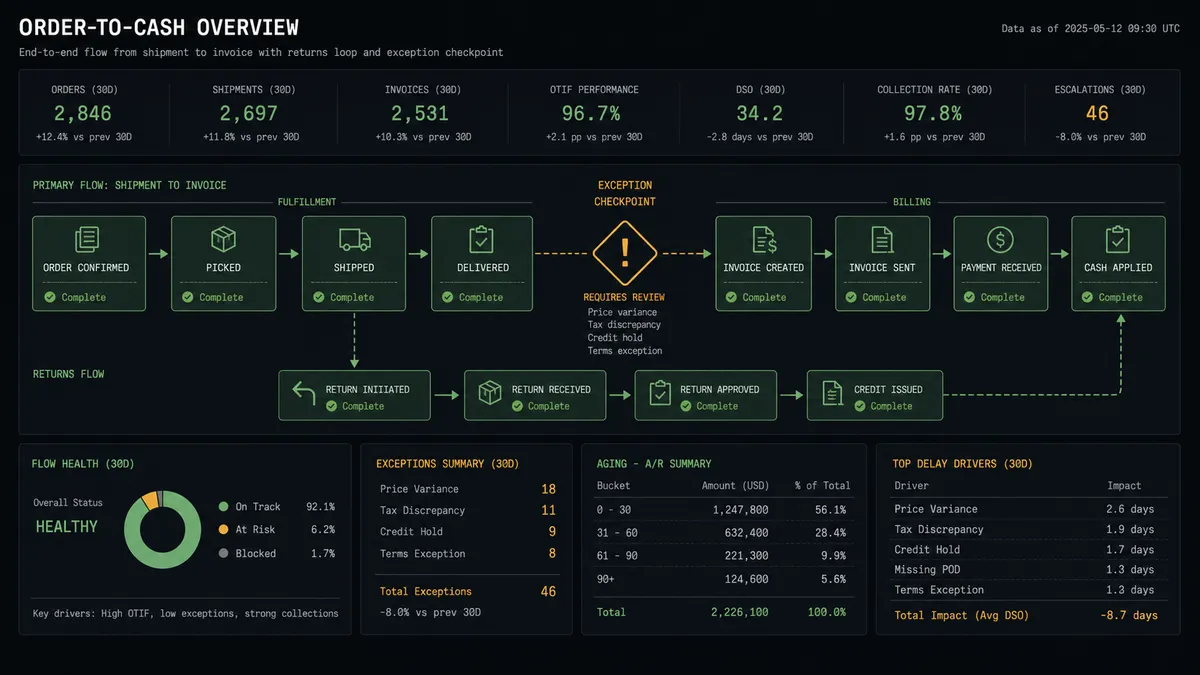Click the A/R total amount 2,226,100

tap(740, 612)
